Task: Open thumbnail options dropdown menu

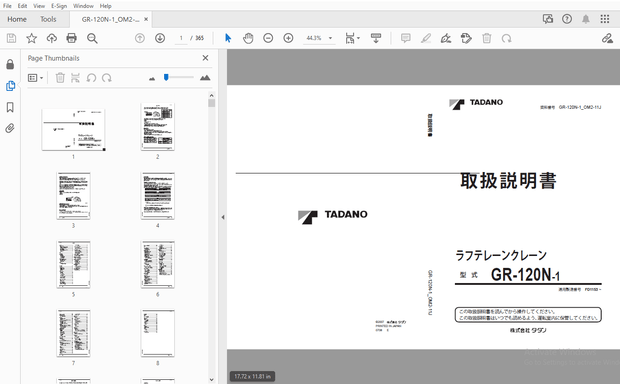Action: (35, 78)
